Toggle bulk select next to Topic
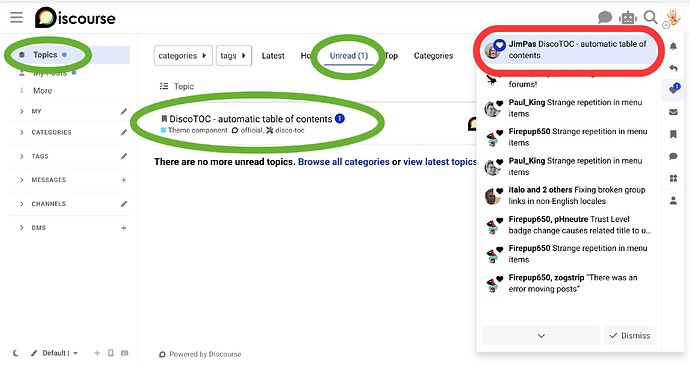 tap(164, 86)
